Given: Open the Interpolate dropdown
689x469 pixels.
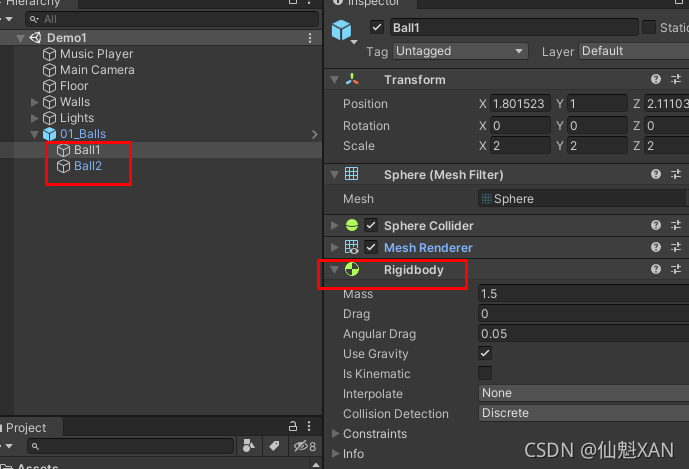Looking at the screenshot, I should (584, 393).
